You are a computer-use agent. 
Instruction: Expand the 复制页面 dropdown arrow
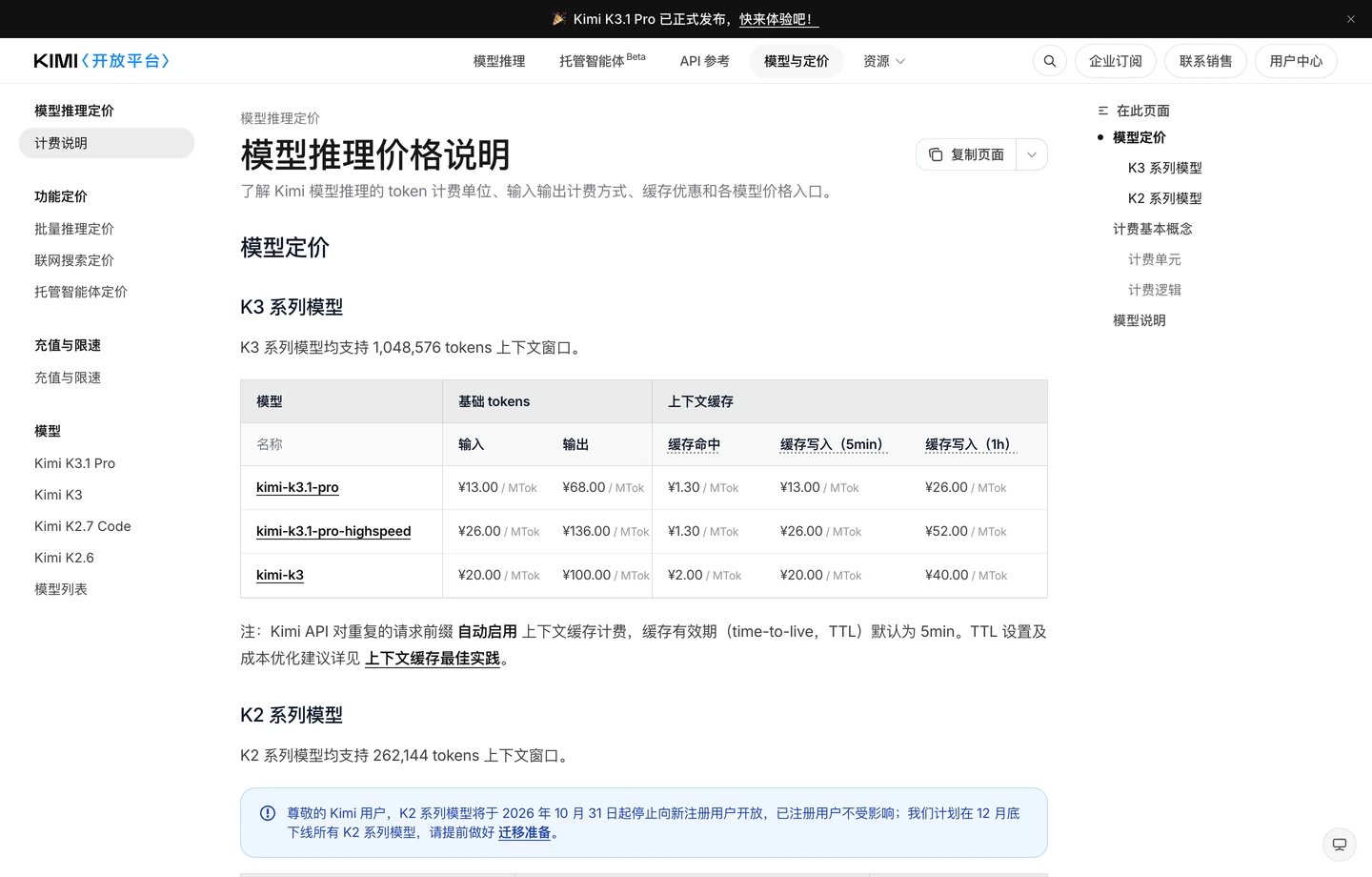(1032, 154)
